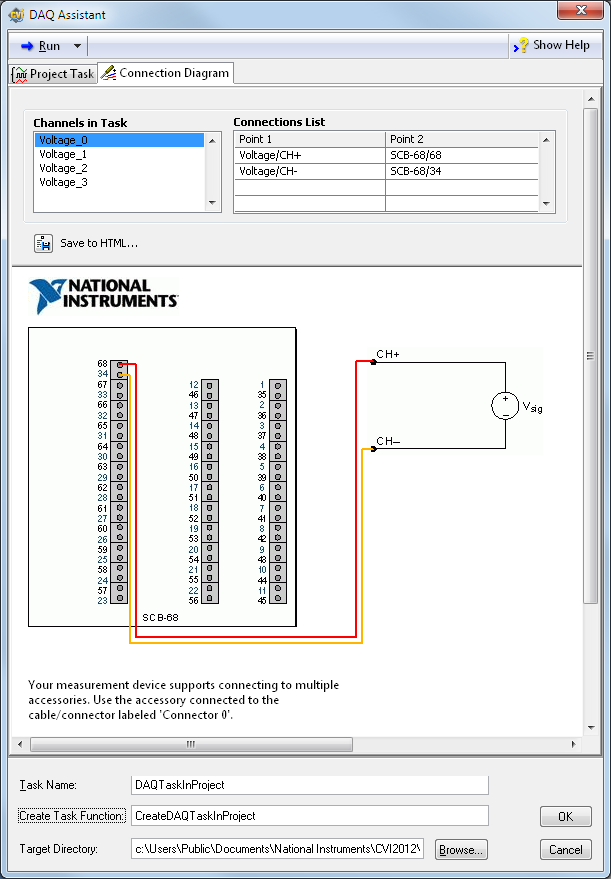611x879 pixels.
Task: Confirm with the OK button
Action: (565, 817)
